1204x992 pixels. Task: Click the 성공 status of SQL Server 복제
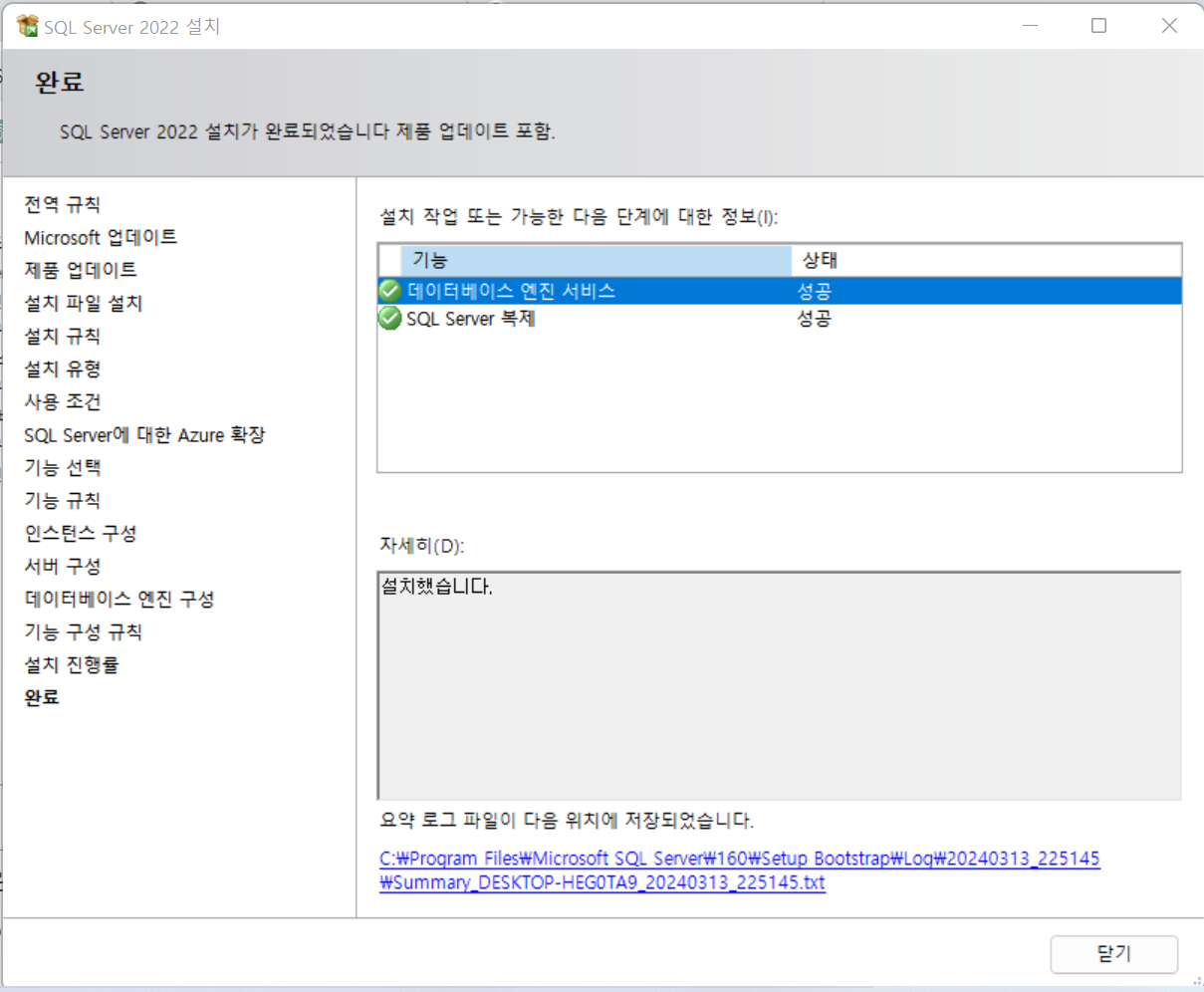click(814, 319)
